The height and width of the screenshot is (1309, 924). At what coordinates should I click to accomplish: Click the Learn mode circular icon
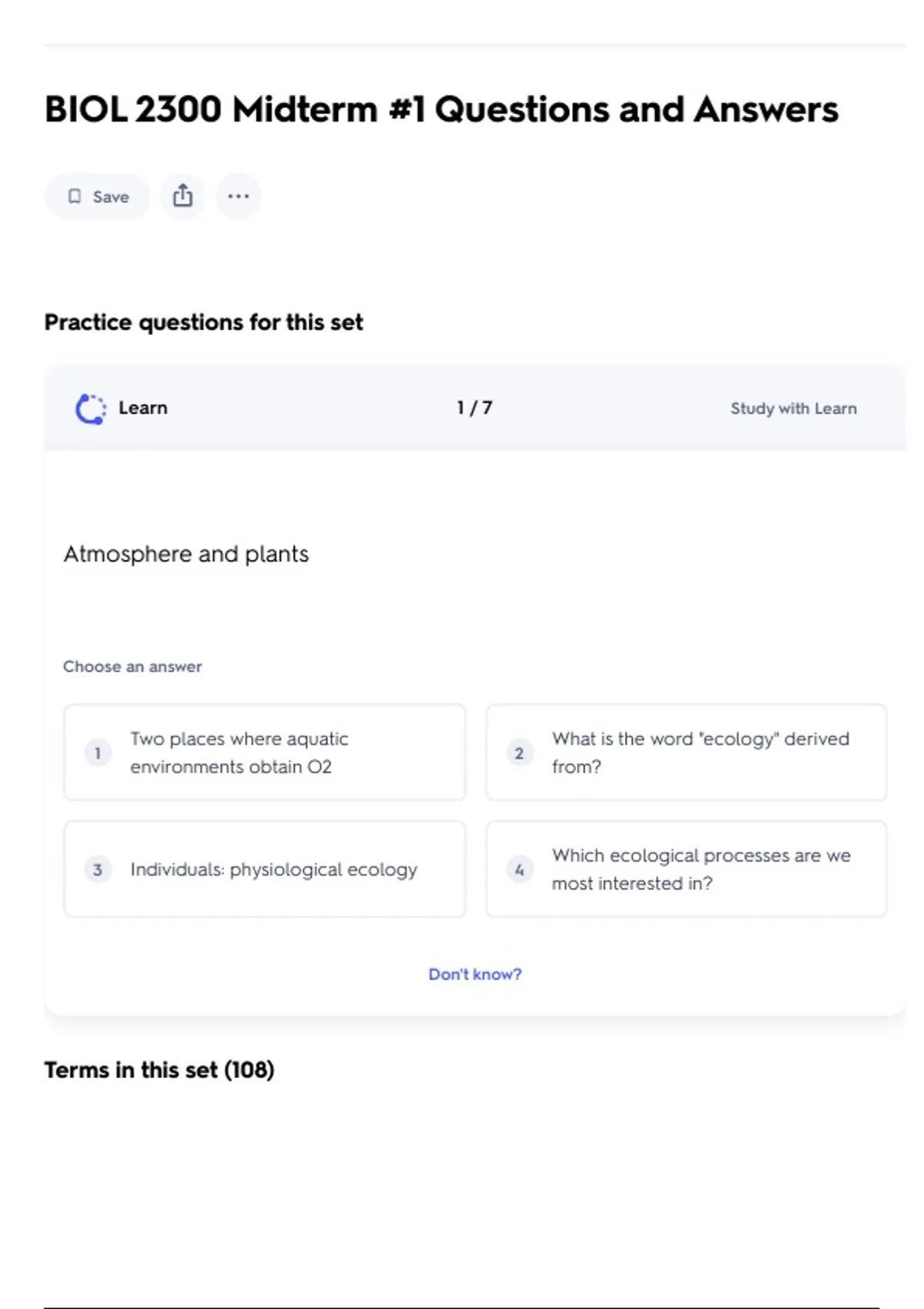[90, 408]
